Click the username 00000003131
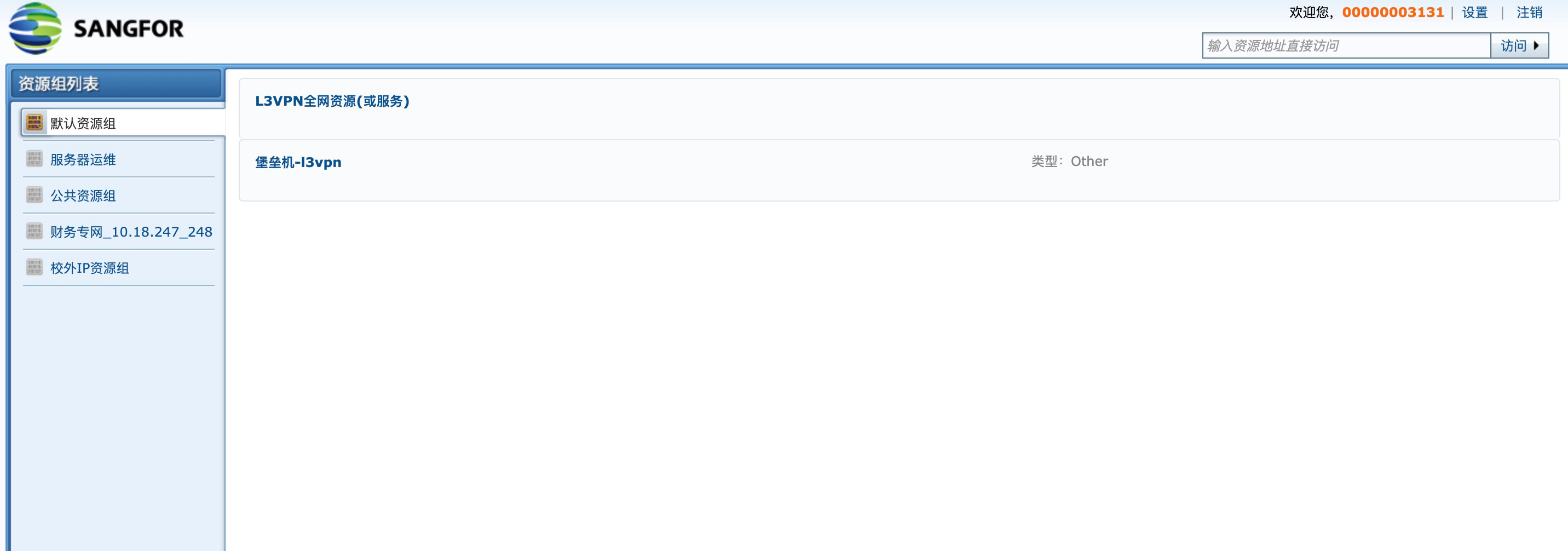Image resolution: width=1568 pixels, height=551 pixels. coord(1393,13)
